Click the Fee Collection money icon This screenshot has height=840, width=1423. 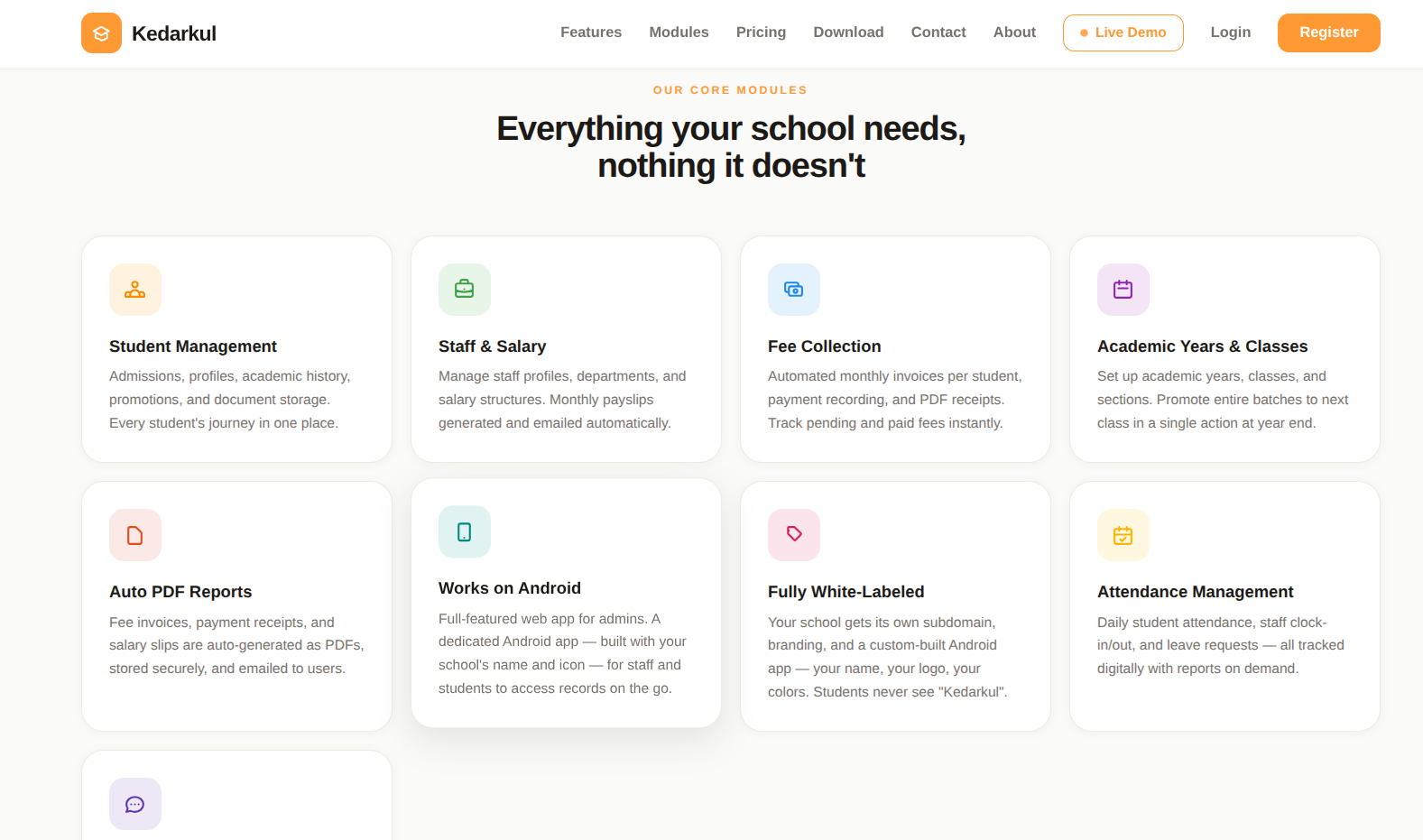click(794, 290)
